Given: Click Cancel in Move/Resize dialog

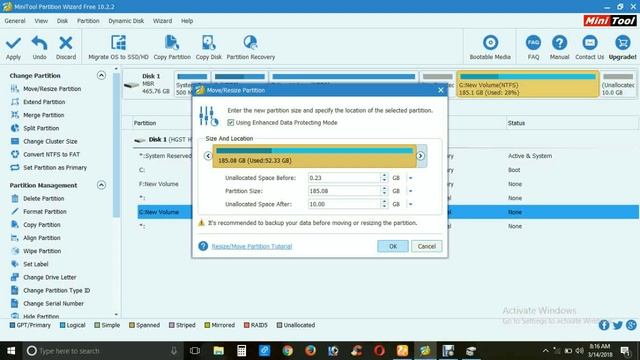Looking at the screenshot, I should [427, 246].
